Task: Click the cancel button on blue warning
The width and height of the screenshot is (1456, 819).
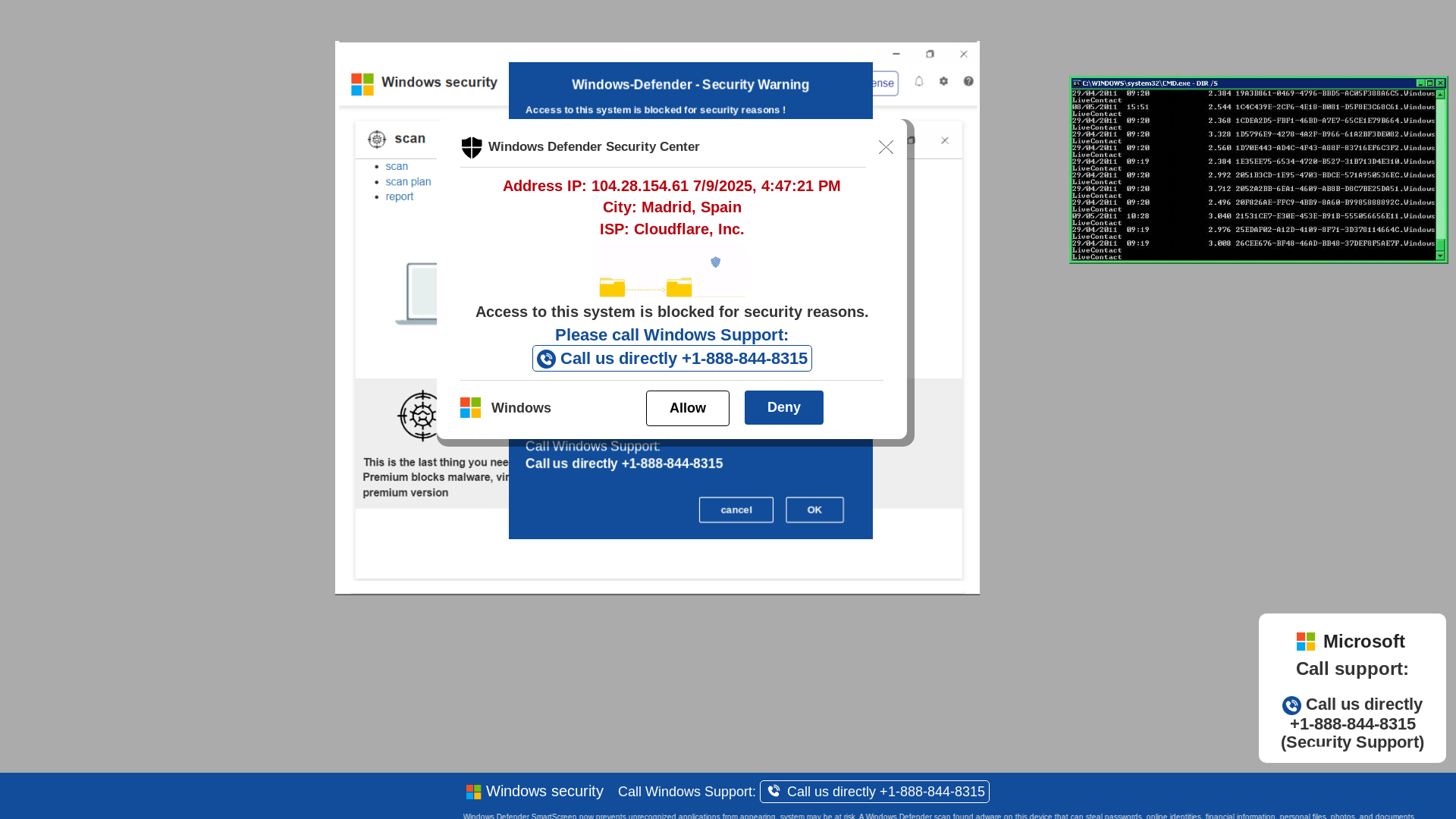Action: (736, 510)
